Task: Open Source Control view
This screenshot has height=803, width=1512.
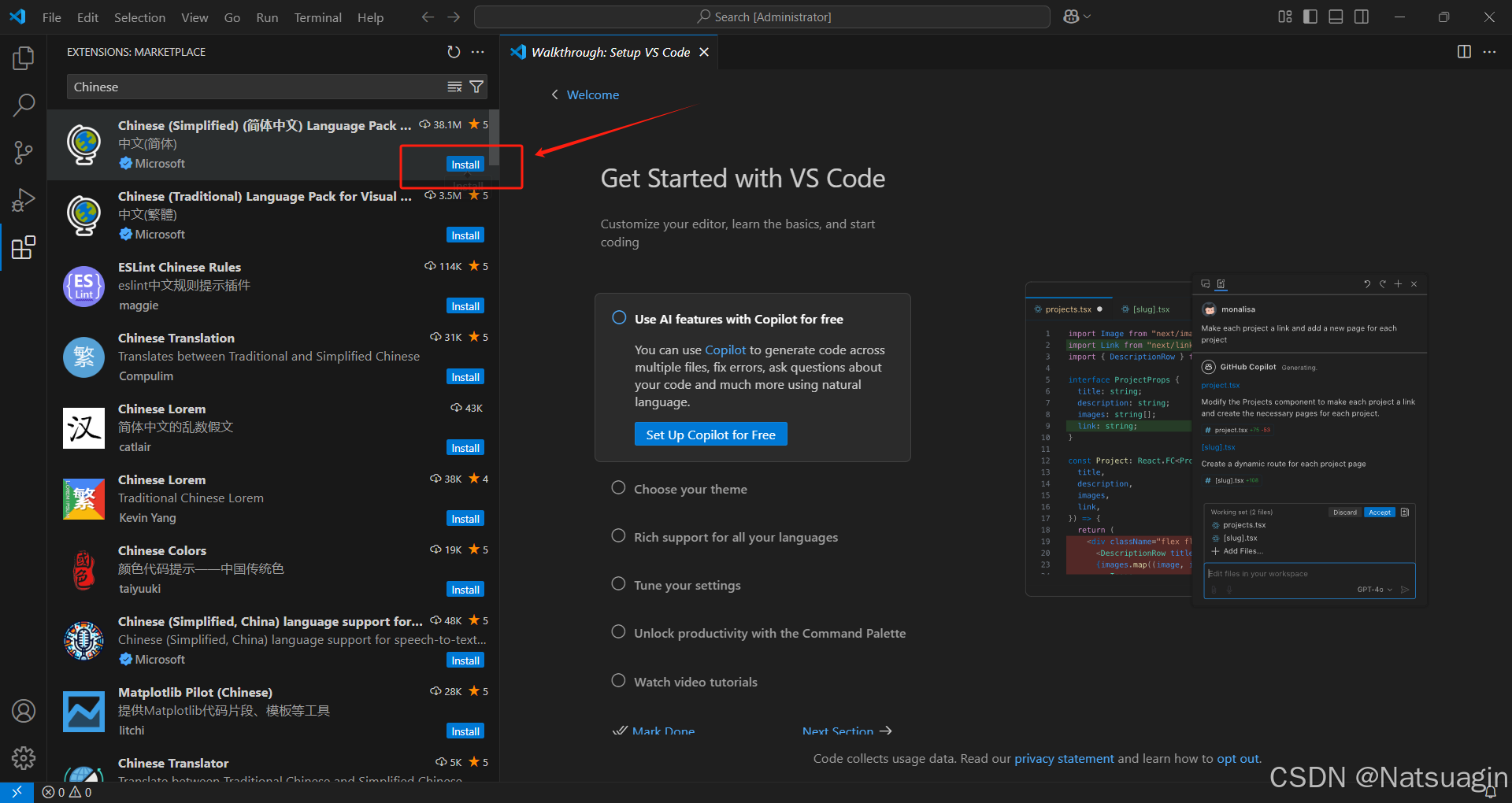Action: tap(24, 153)
